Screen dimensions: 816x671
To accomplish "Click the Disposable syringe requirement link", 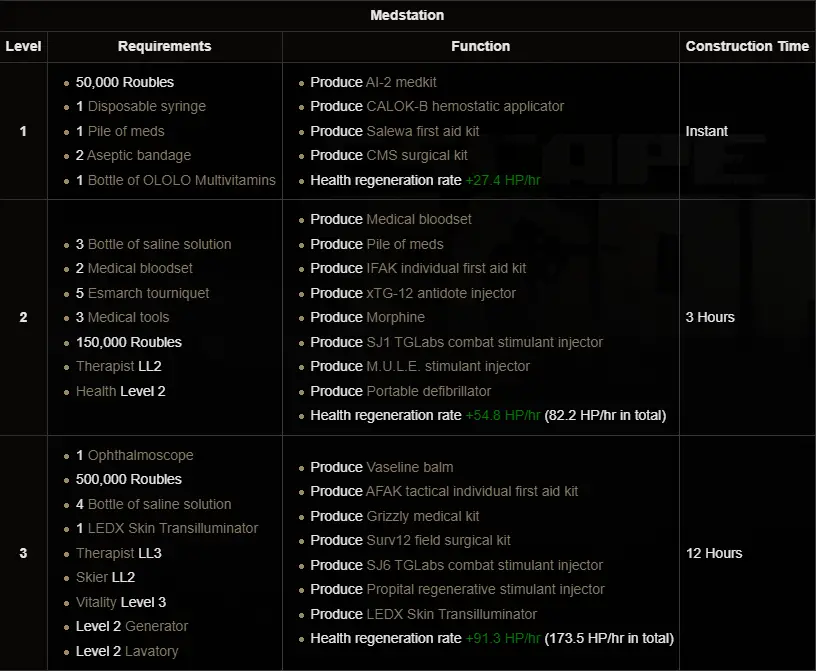I will point(147,106).
